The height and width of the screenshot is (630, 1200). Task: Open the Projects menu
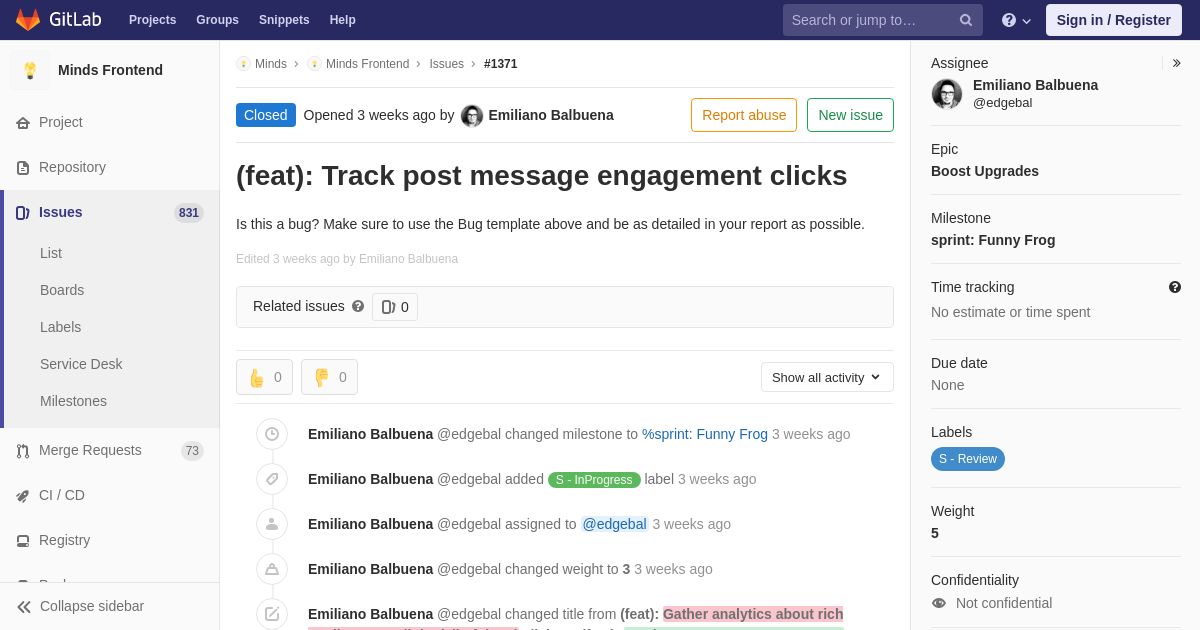coord(152,20)
